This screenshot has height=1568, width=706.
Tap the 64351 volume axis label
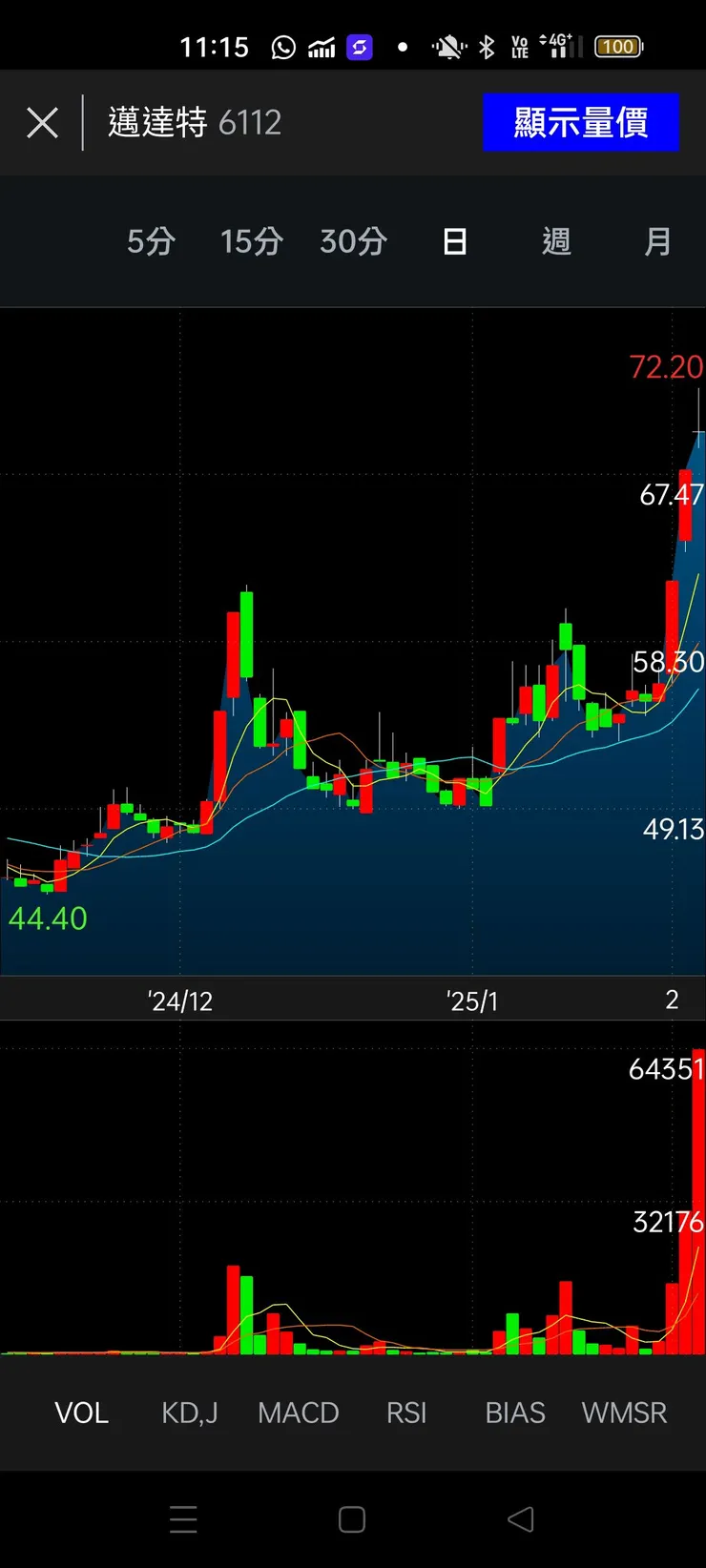666,1069
